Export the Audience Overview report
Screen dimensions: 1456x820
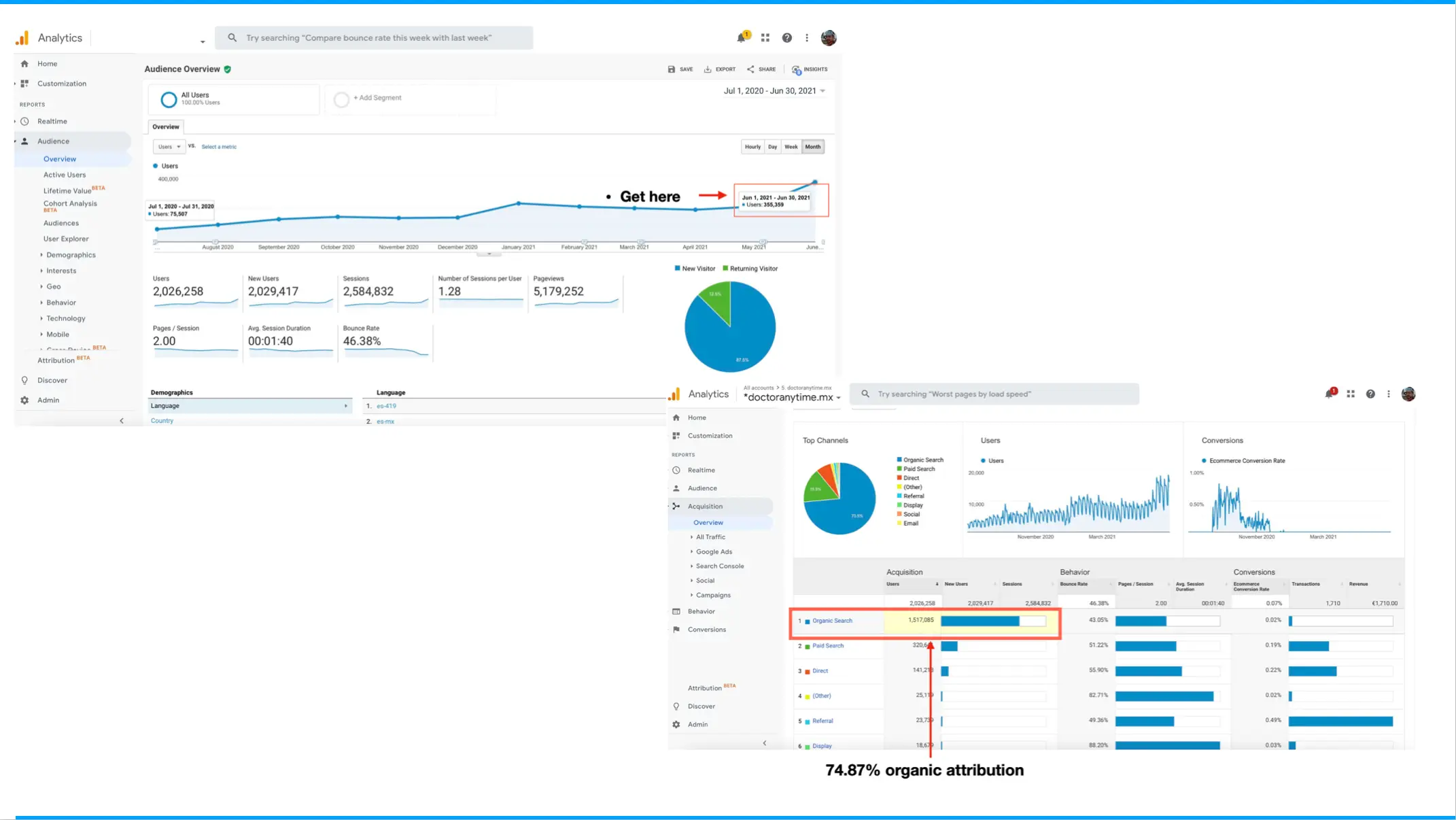[719, 69]
